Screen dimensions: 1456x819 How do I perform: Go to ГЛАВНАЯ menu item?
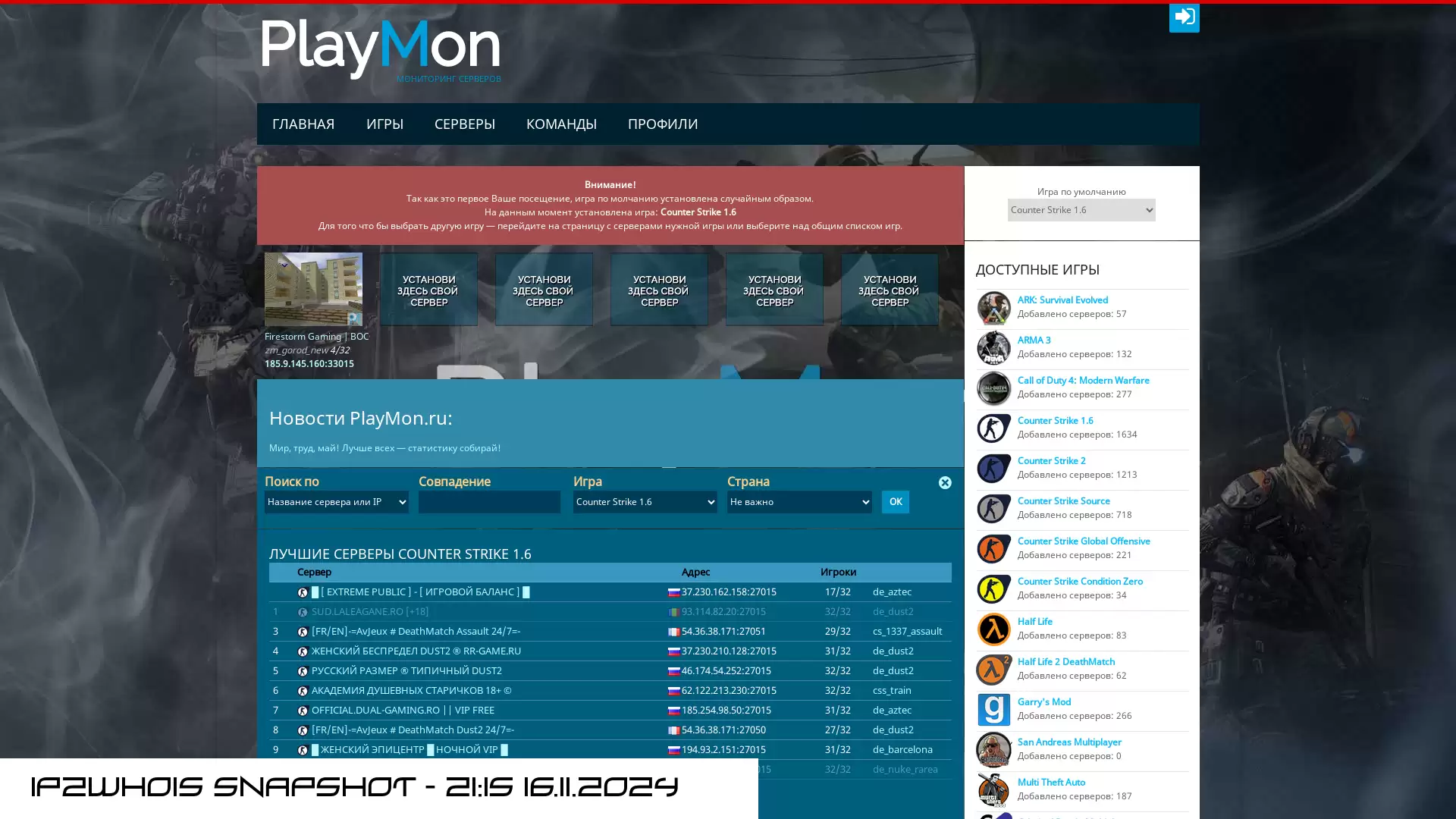point(303,124)
